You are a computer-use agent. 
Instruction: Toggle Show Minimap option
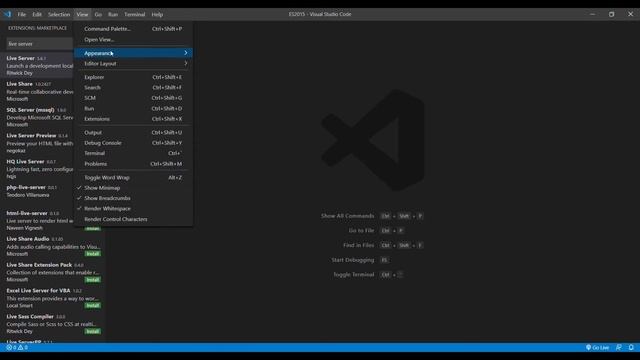(133, 188)
